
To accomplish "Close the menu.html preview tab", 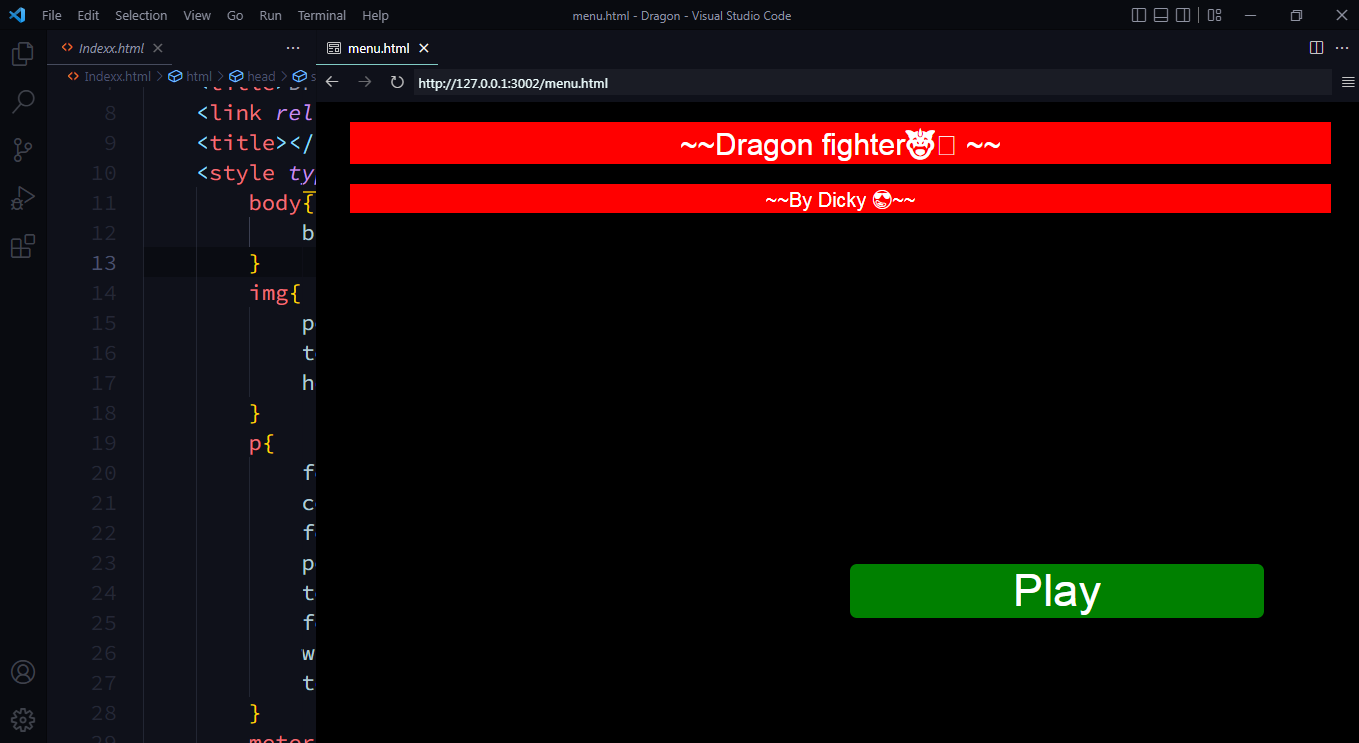I will [x=424, y=48].
